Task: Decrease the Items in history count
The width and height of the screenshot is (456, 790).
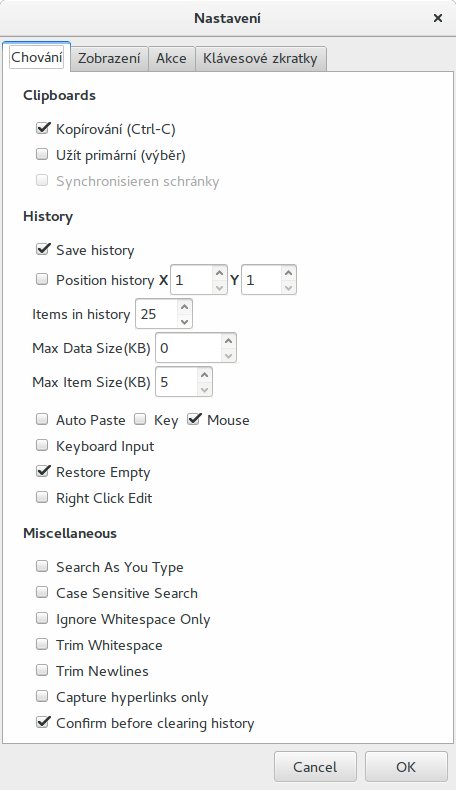Action: pos(184,321)
